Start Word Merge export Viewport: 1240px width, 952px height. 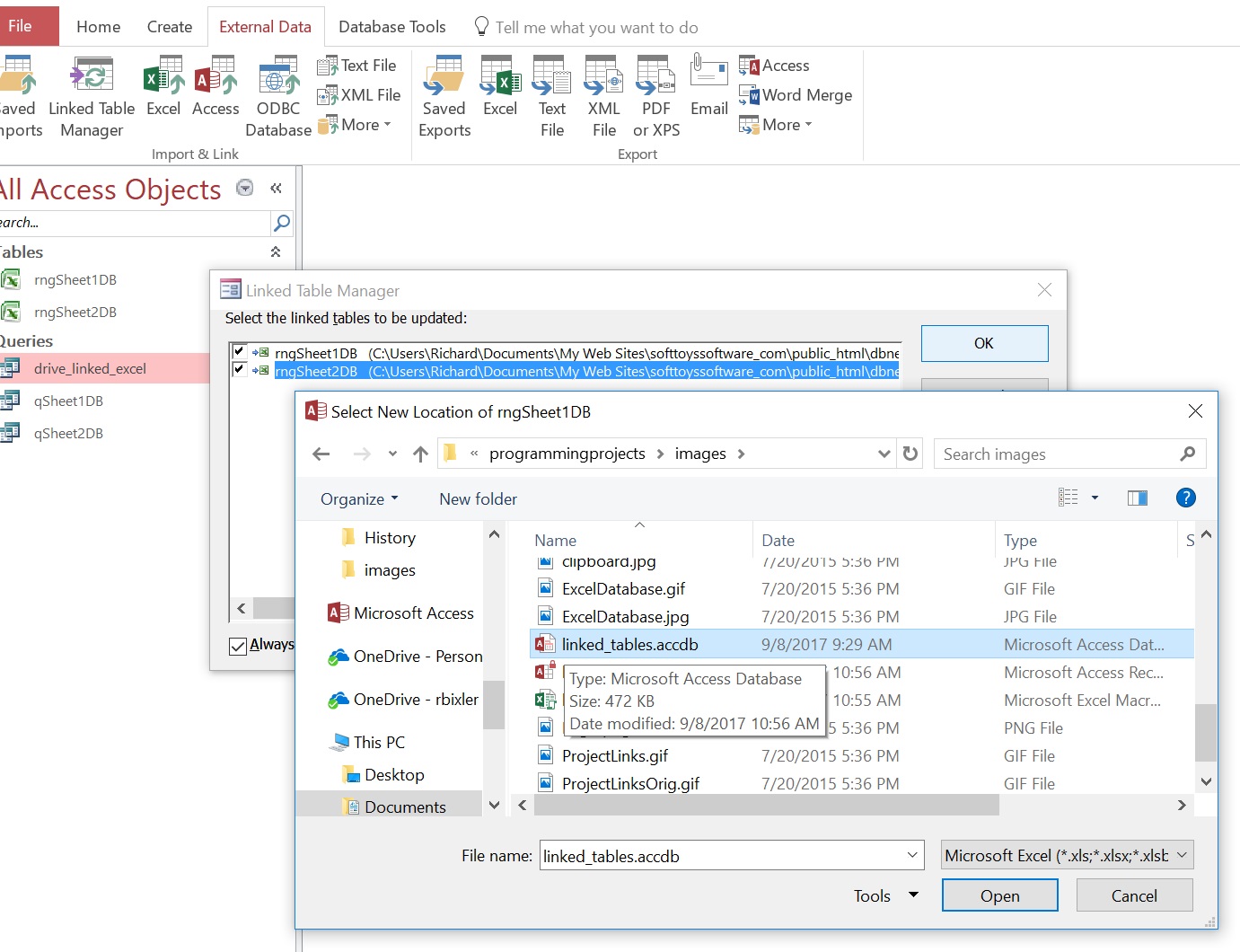[796, 95]
